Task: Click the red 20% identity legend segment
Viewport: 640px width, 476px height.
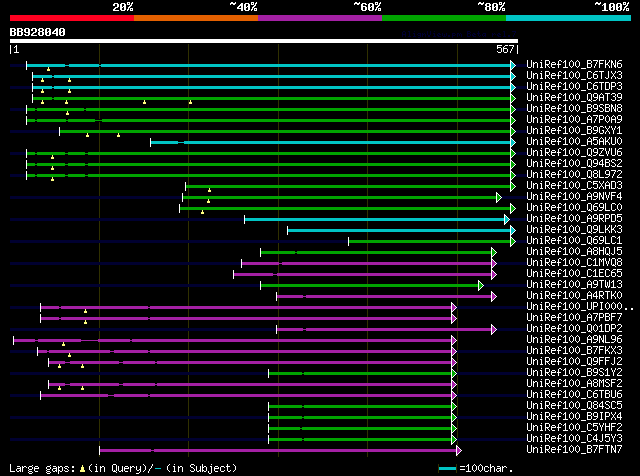Action: pyautogui.click(x=72, y=18)
